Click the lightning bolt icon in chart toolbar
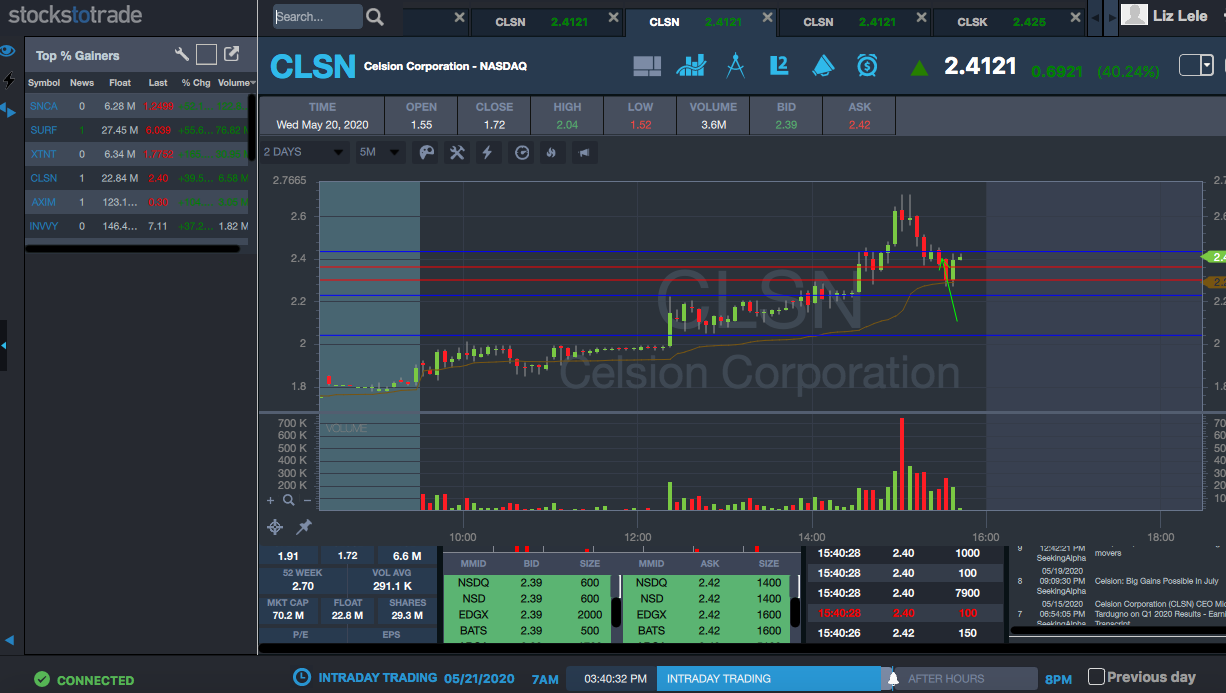The width and height of the screenshot is (1226, 693). [x=488, y=152]
